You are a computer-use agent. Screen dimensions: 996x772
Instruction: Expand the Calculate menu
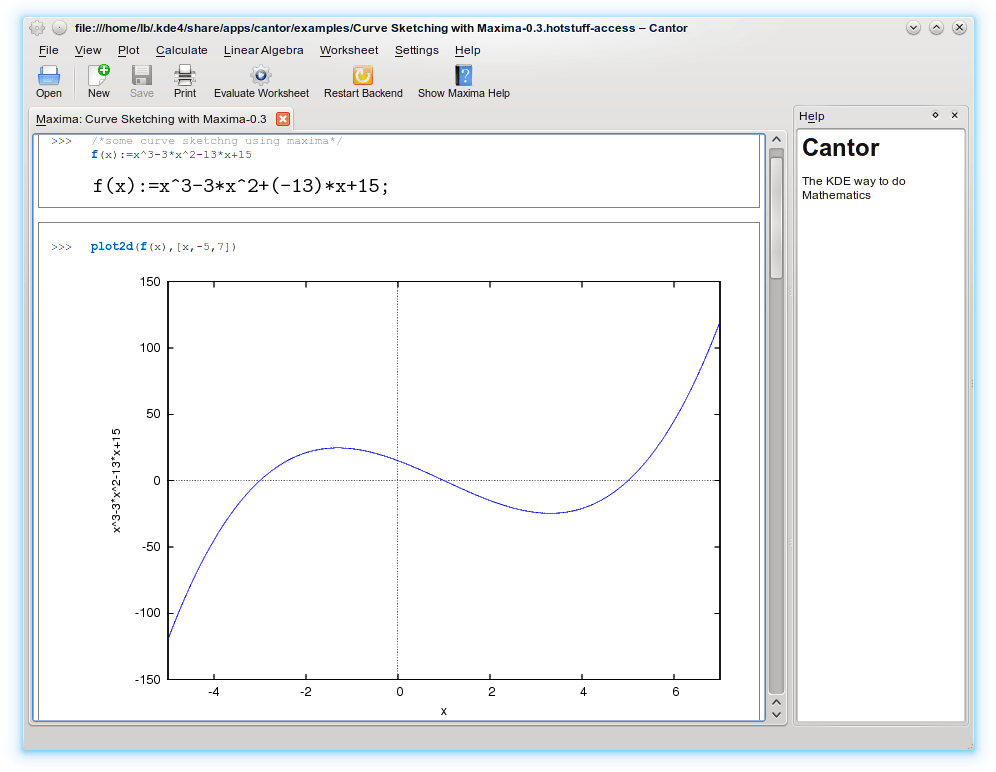181,50
